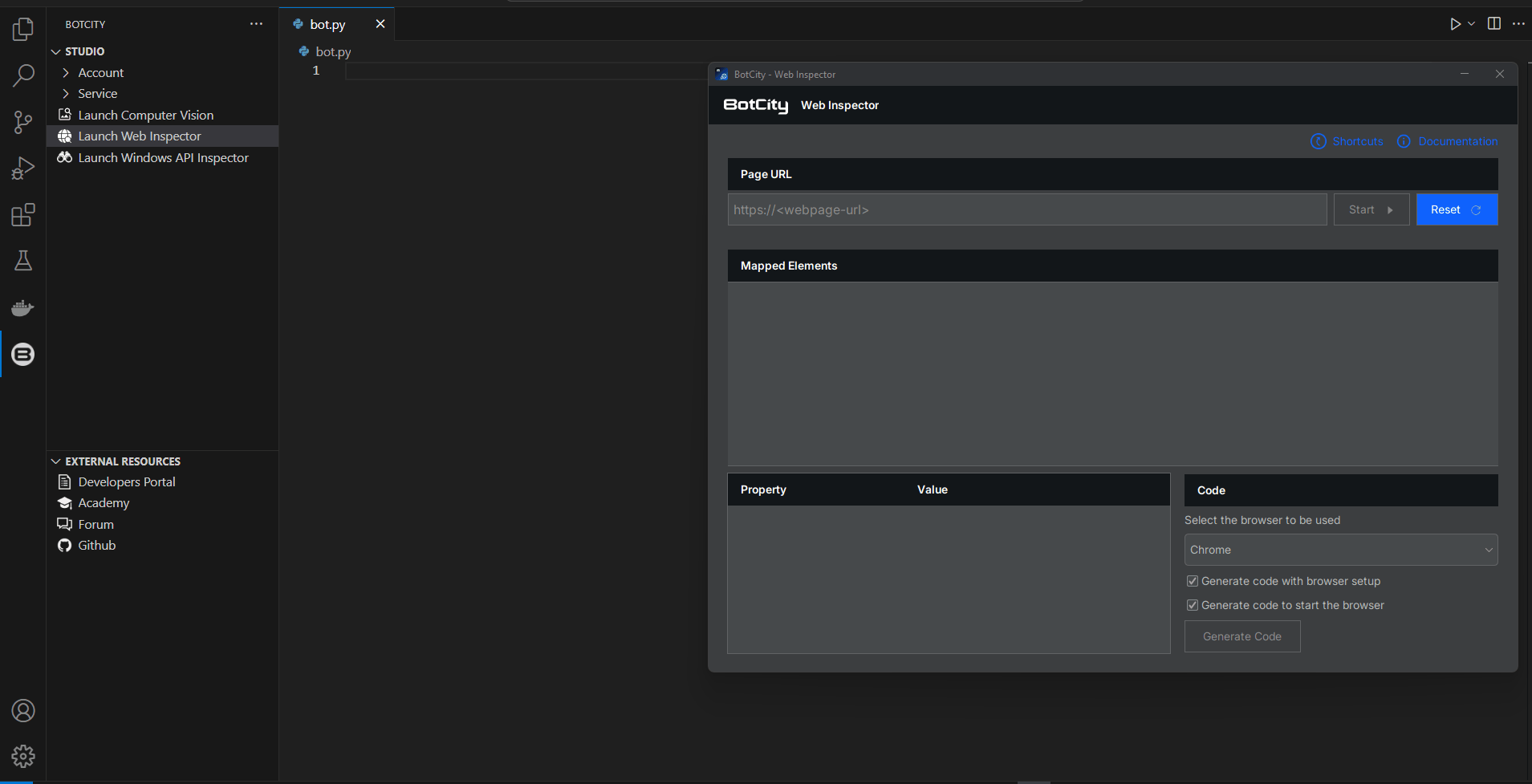Open the Accounts menu icon
This screenshot has height=784, width=1532.
[23, 711]
